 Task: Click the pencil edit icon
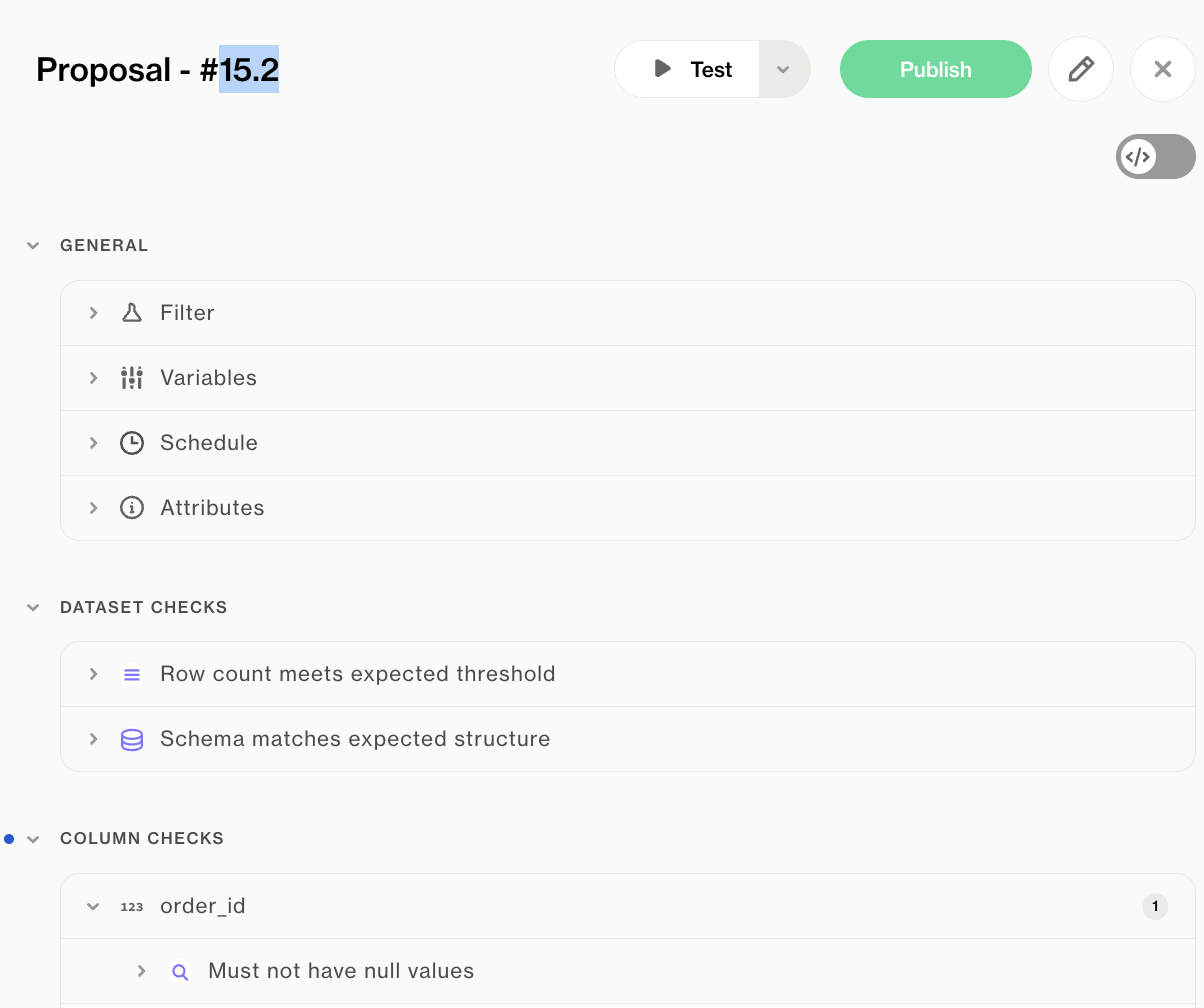1080,69
